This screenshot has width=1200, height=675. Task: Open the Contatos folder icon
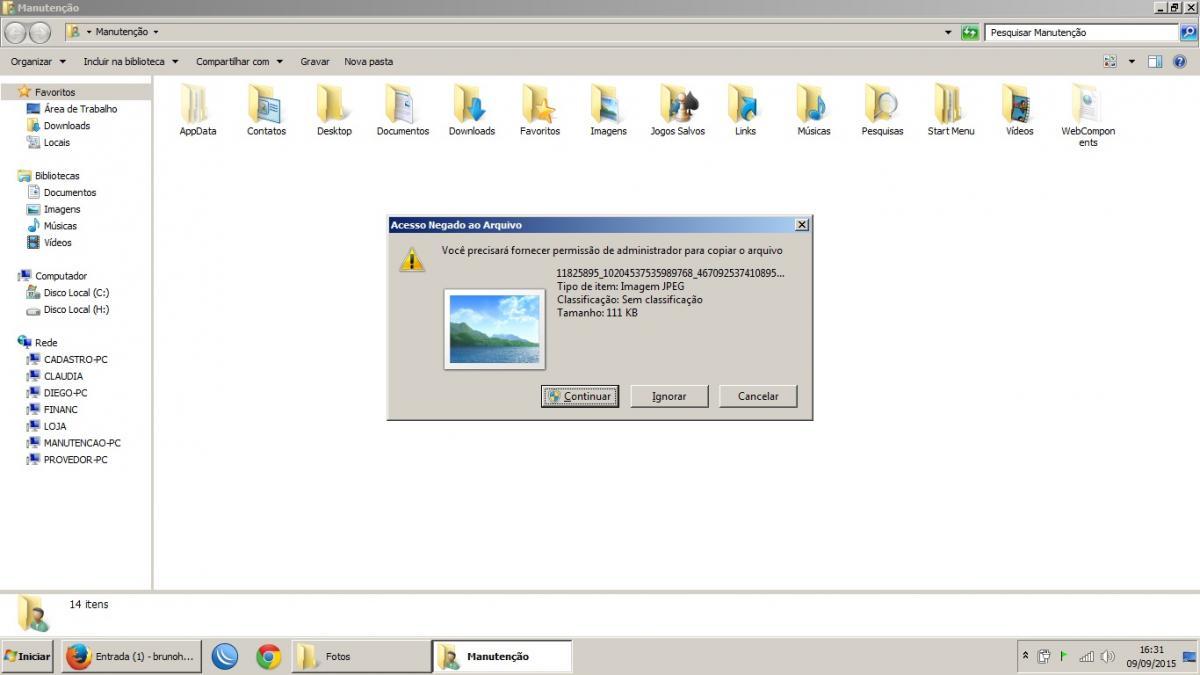pos(266,104)
